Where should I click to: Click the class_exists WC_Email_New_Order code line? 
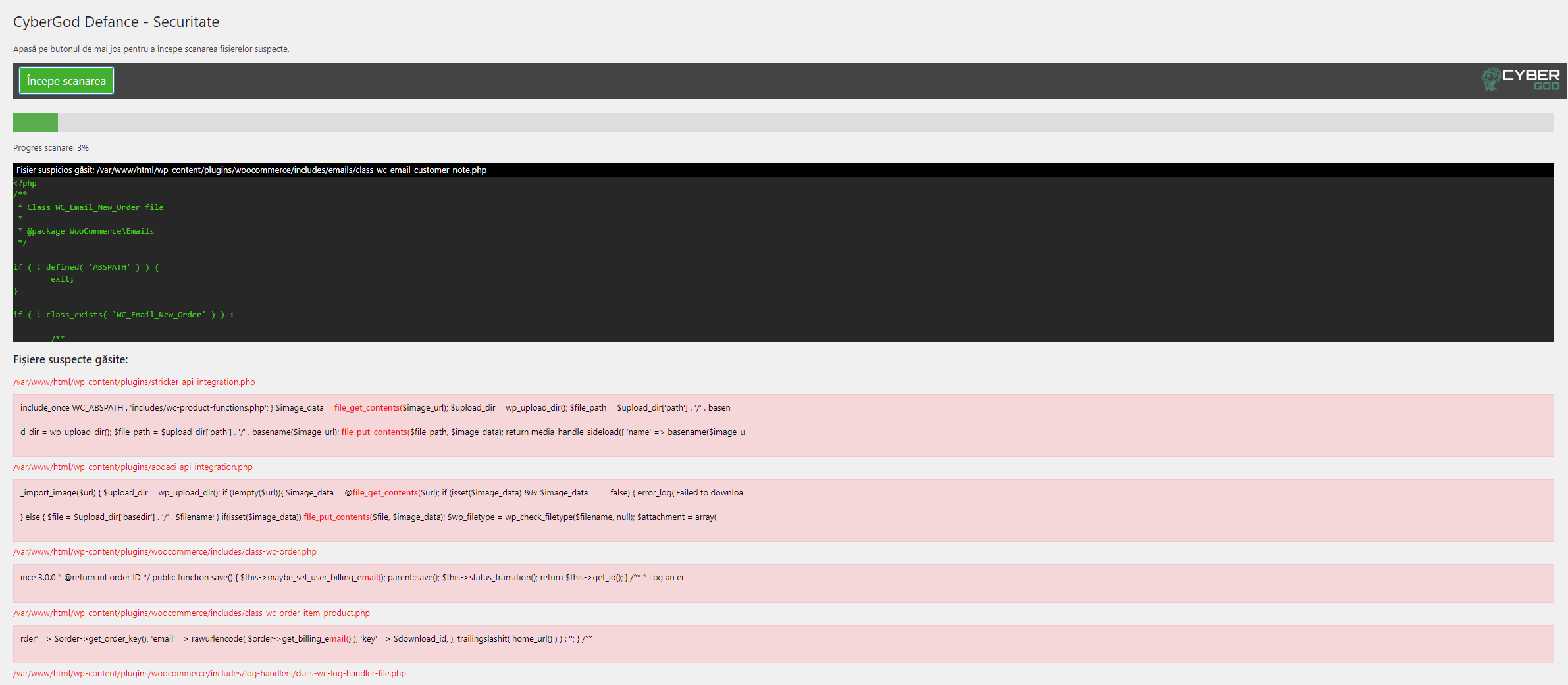click(x=124, y=315)
